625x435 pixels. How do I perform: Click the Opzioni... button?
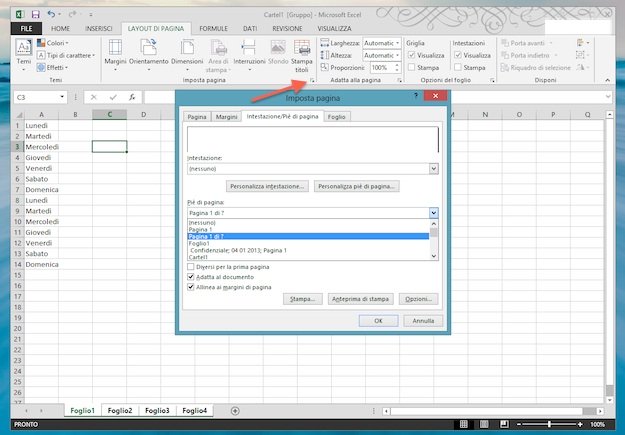pyautogui.click(x=419, y=299)
